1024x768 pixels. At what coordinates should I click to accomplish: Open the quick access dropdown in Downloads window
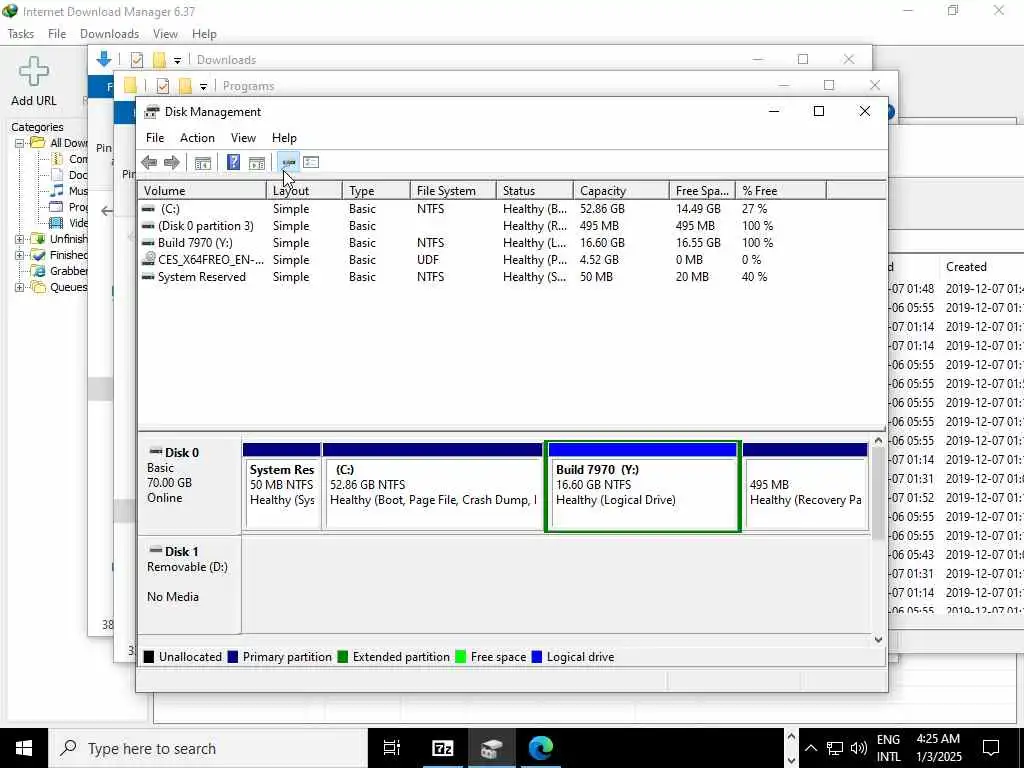[x=177, y=60]
